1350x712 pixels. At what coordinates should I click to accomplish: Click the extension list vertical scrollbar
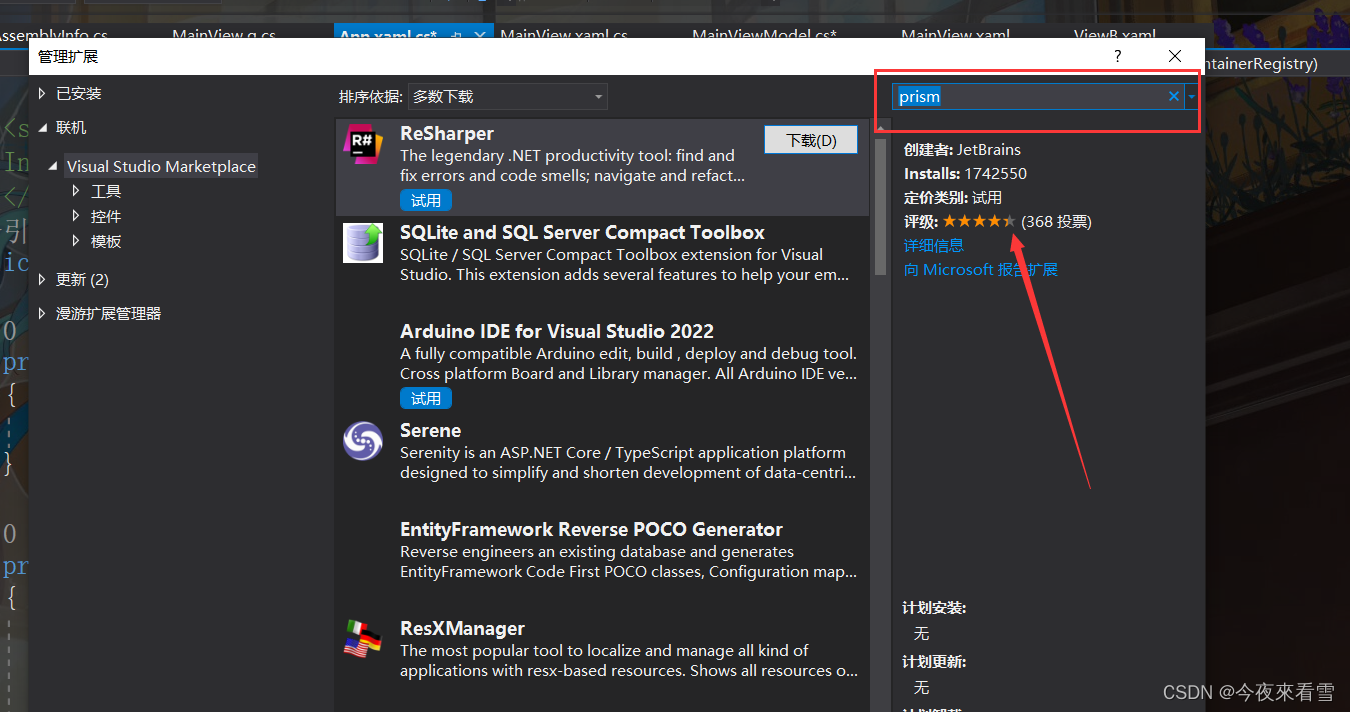881,206
